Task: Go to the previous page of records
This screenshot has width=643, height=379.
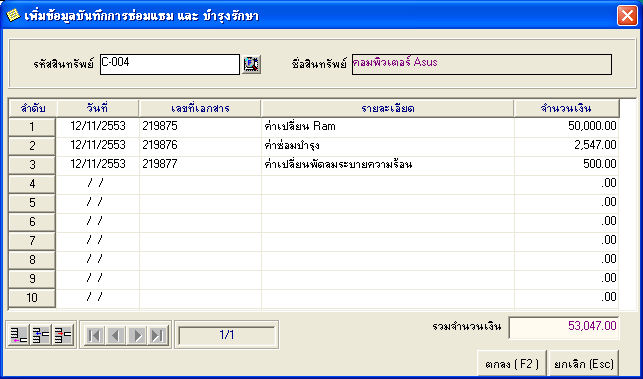Action: [115, 336]
